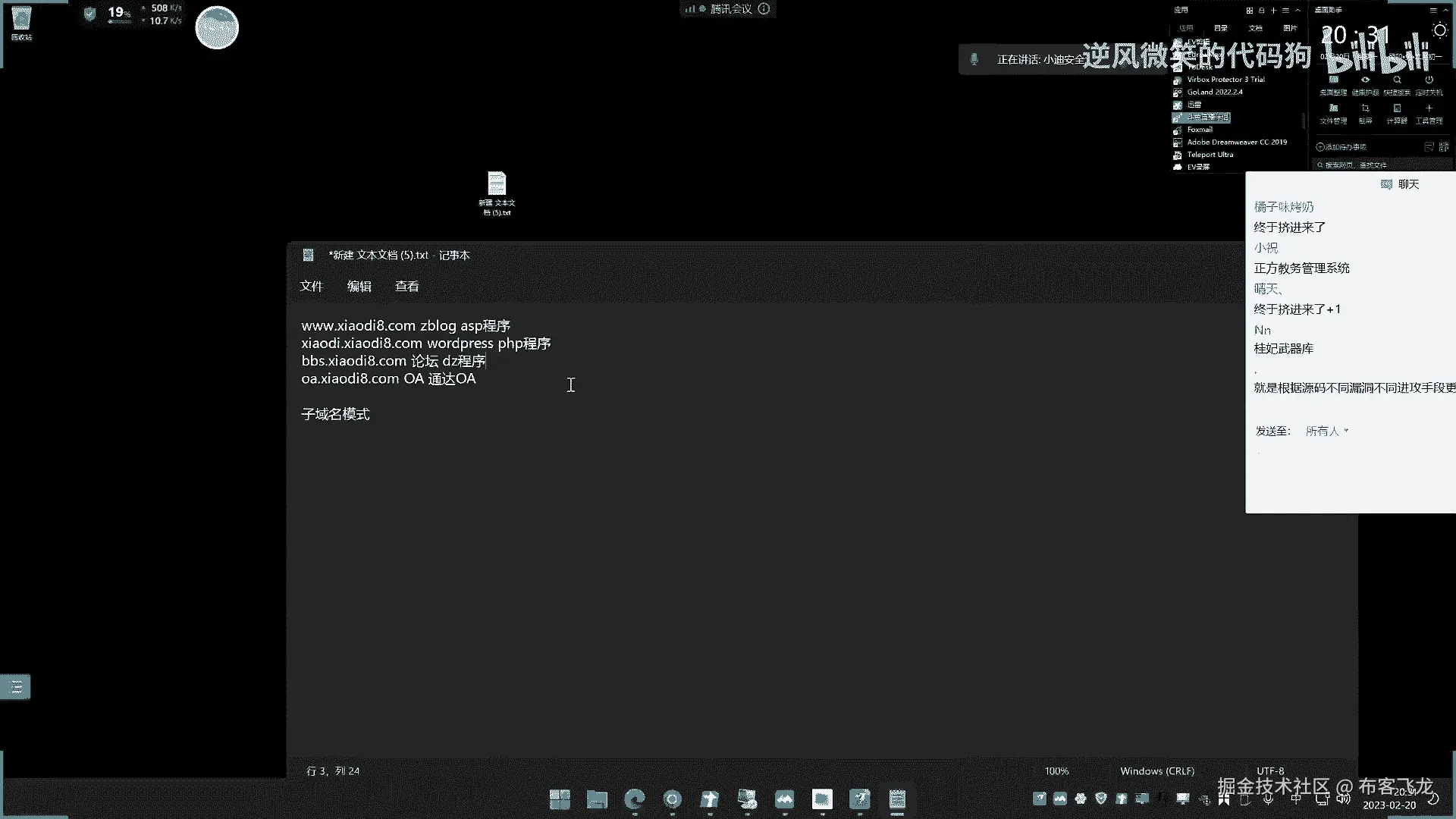Collapse the 应用 panel with the chevron
Viewport: 1456px width, 819px height.
[x=1298, y=11]
